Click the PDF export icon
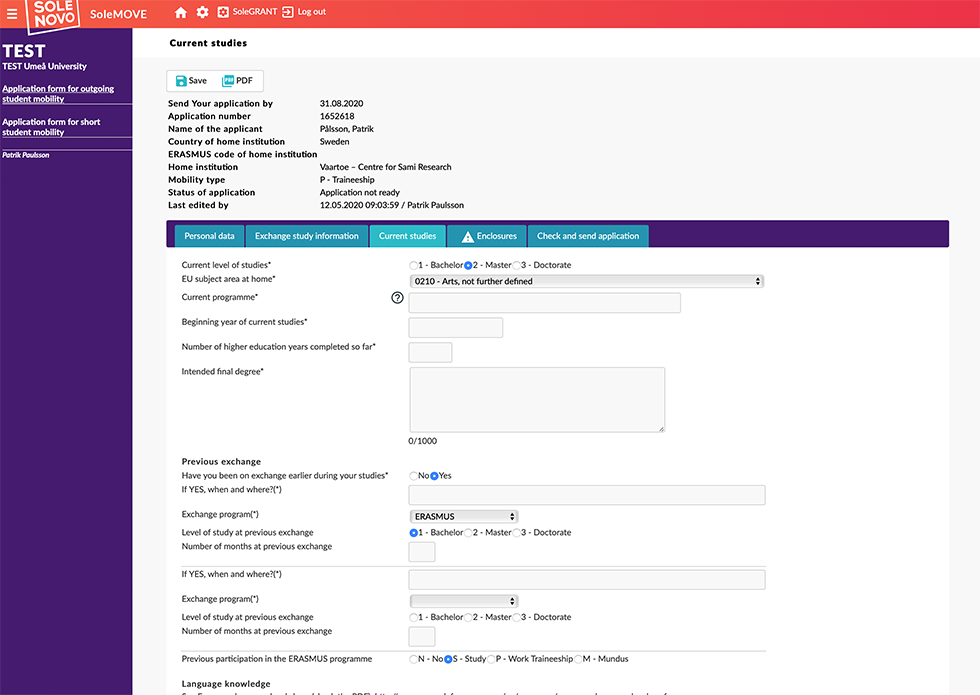The width and height of the screenshot is (980, 695). click(x=228, y=81)
